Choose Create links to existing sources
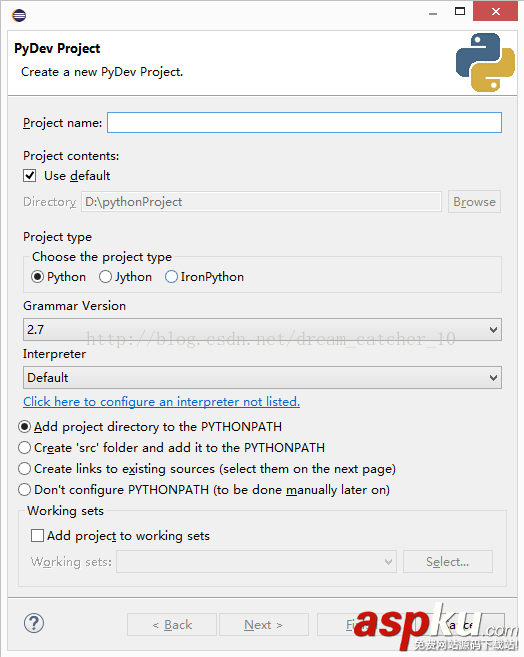524x657 pixels. [24, 468]
